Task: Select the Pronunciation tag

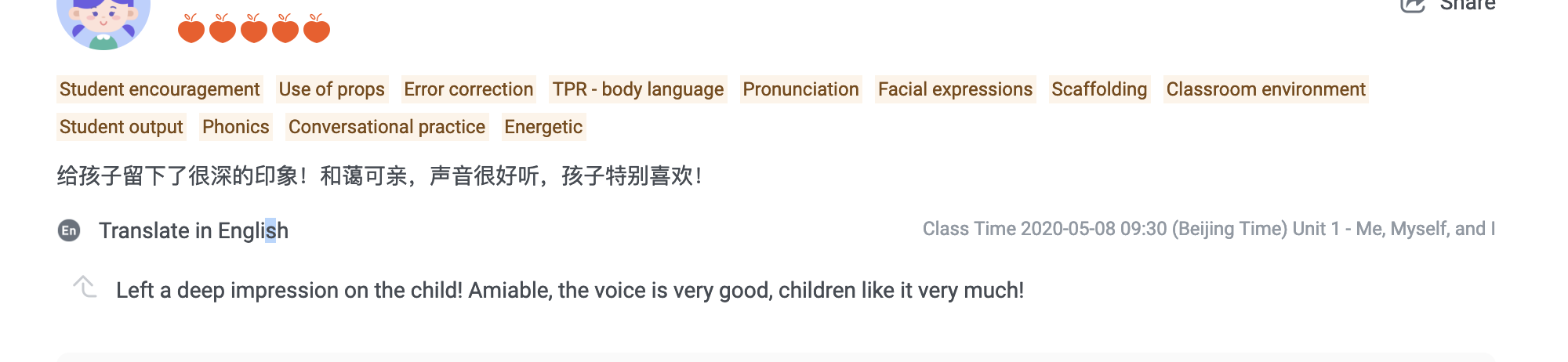Action: point(800,89)
